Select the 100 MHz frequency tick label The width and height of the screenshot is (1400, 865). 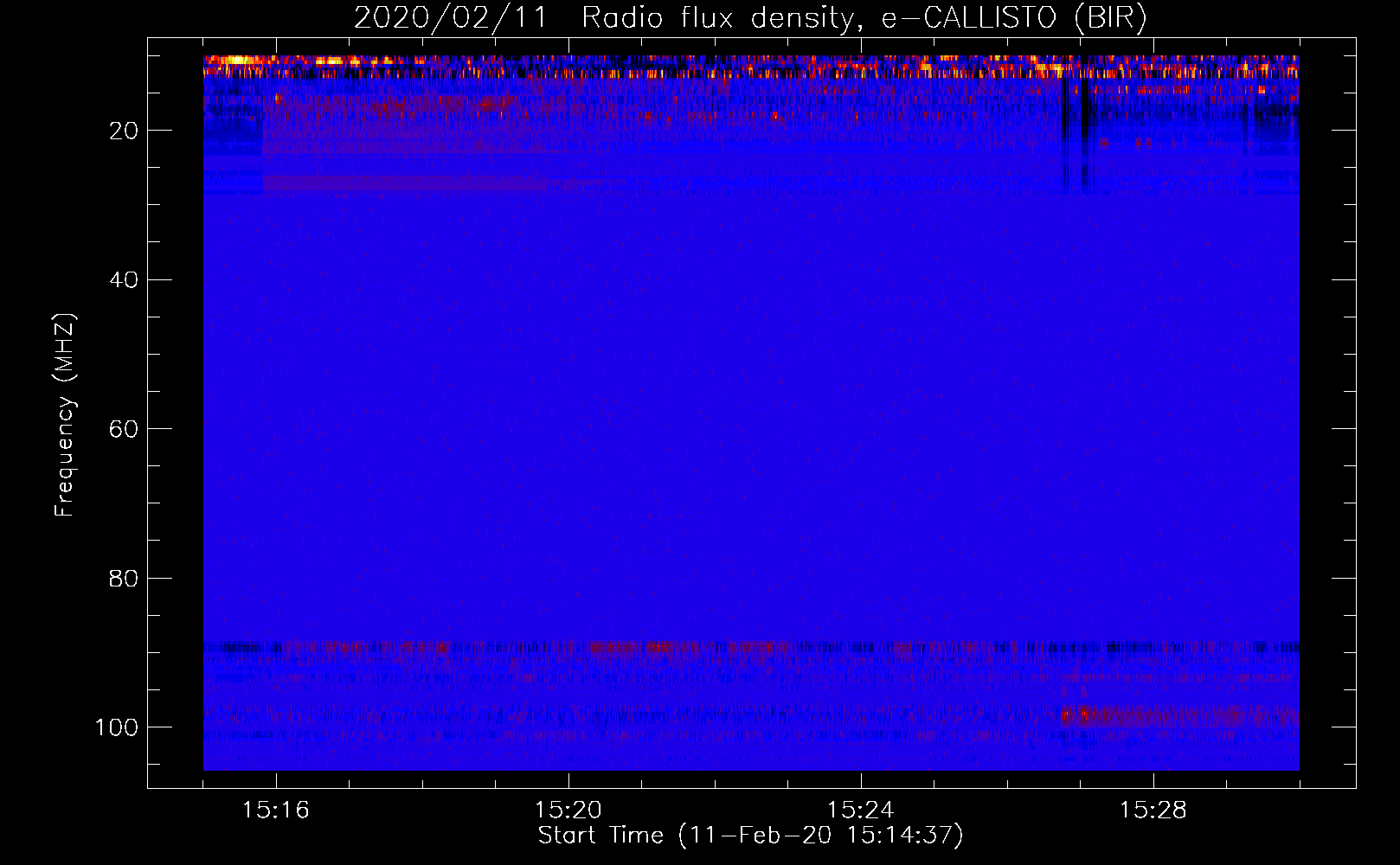point(117,727)
